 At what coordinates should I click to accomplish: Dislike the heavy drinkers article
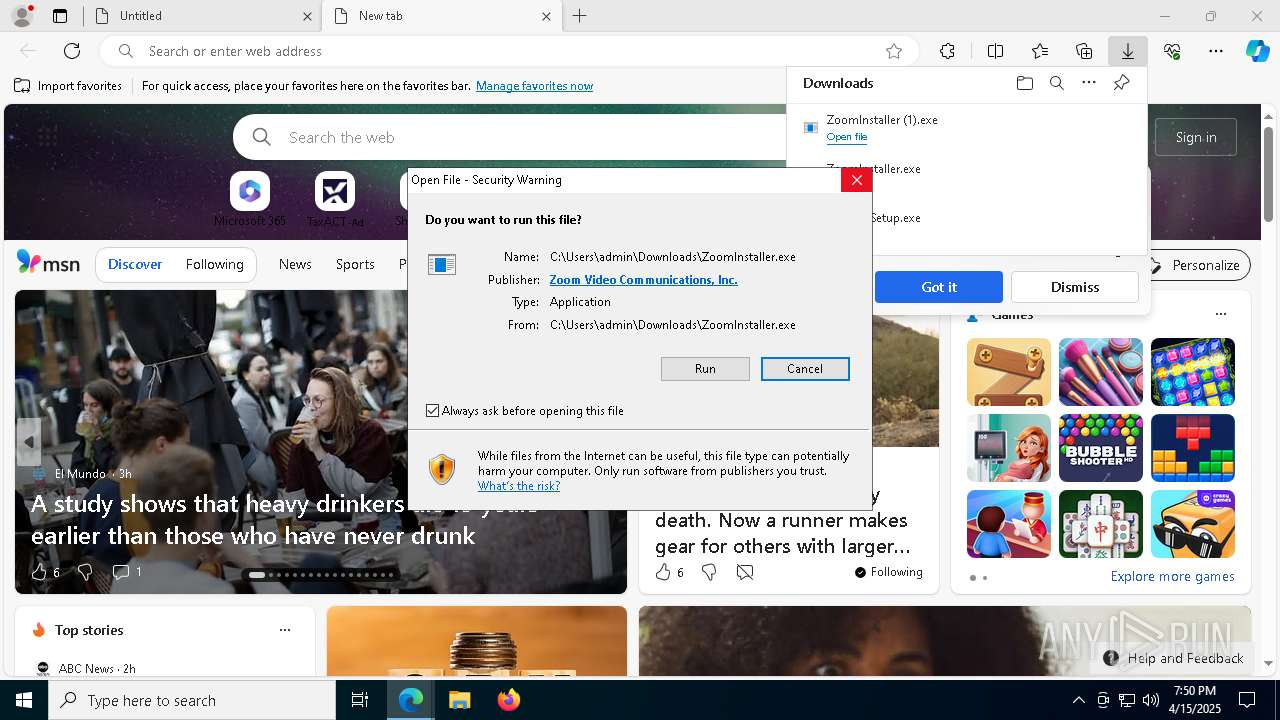pos(85,572)
